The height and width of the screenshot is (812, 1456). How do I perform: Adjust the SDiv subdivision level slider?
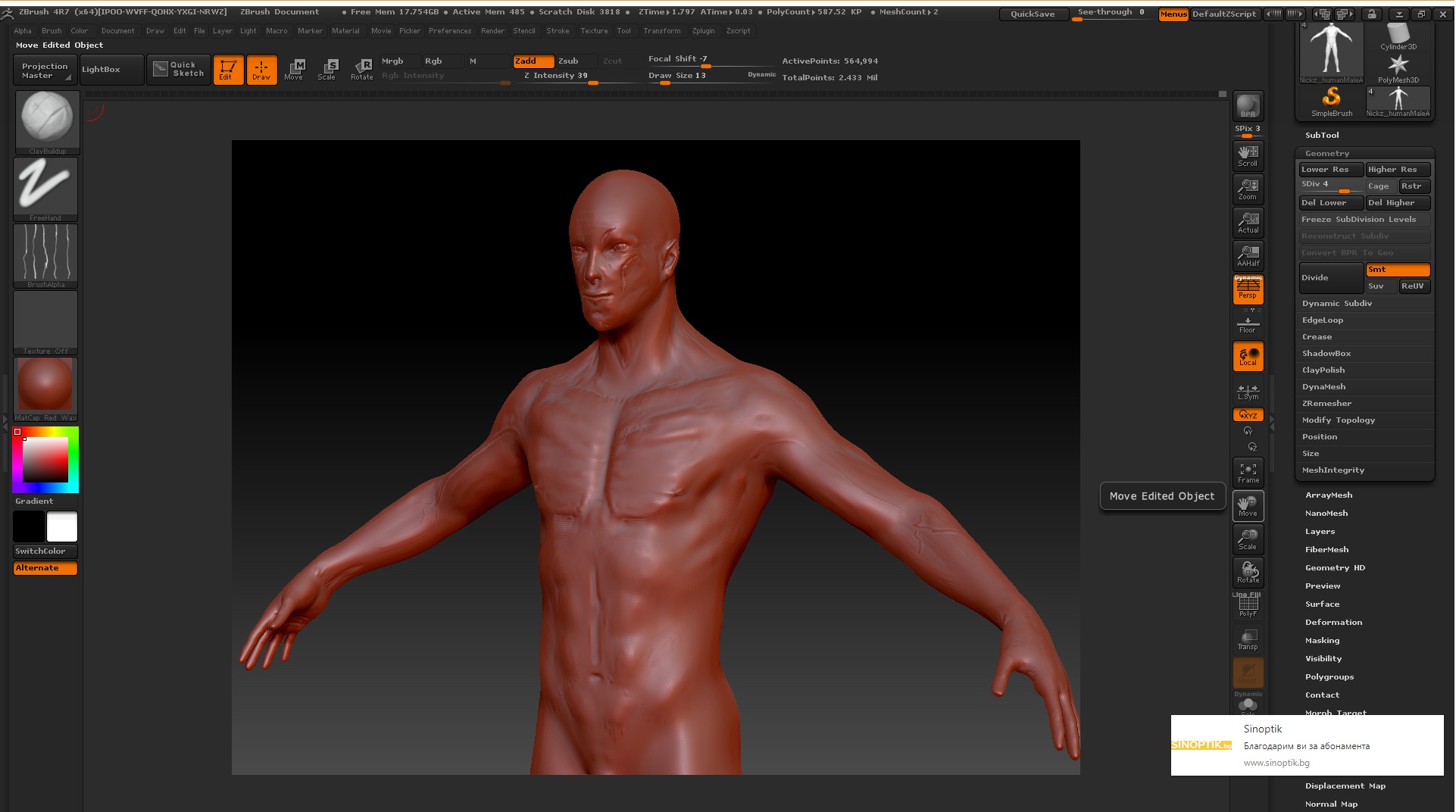1331,186
